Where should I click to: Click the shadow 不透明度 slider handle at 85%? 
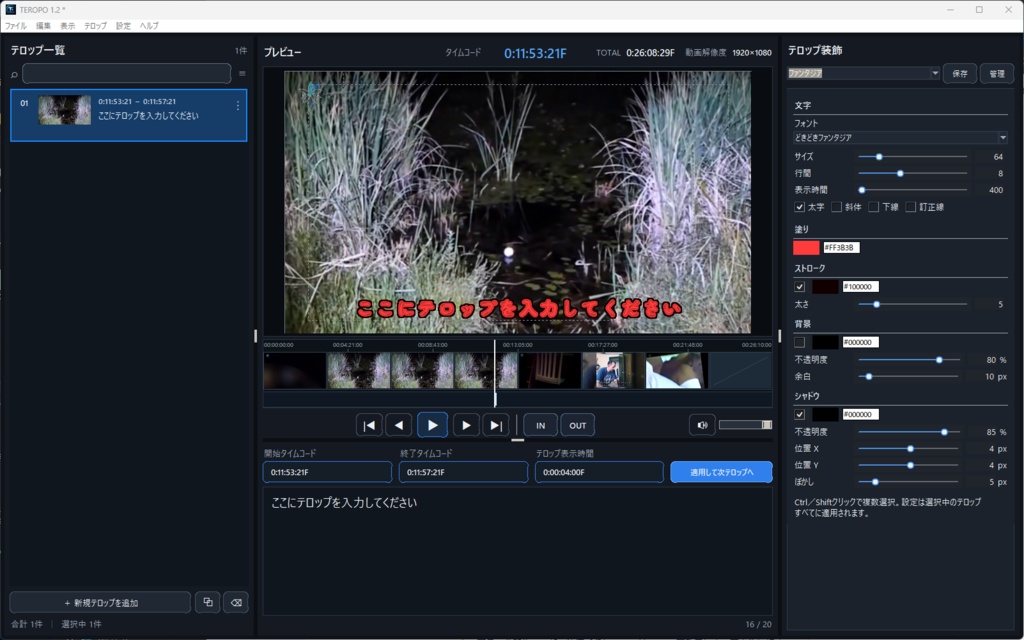tap(944, 432)
